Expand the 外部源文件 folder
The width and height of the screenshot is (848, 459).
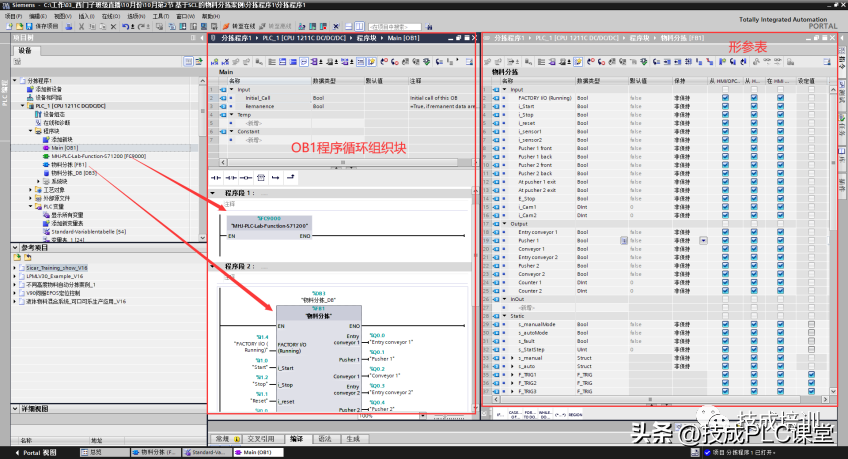click(30, 198)
